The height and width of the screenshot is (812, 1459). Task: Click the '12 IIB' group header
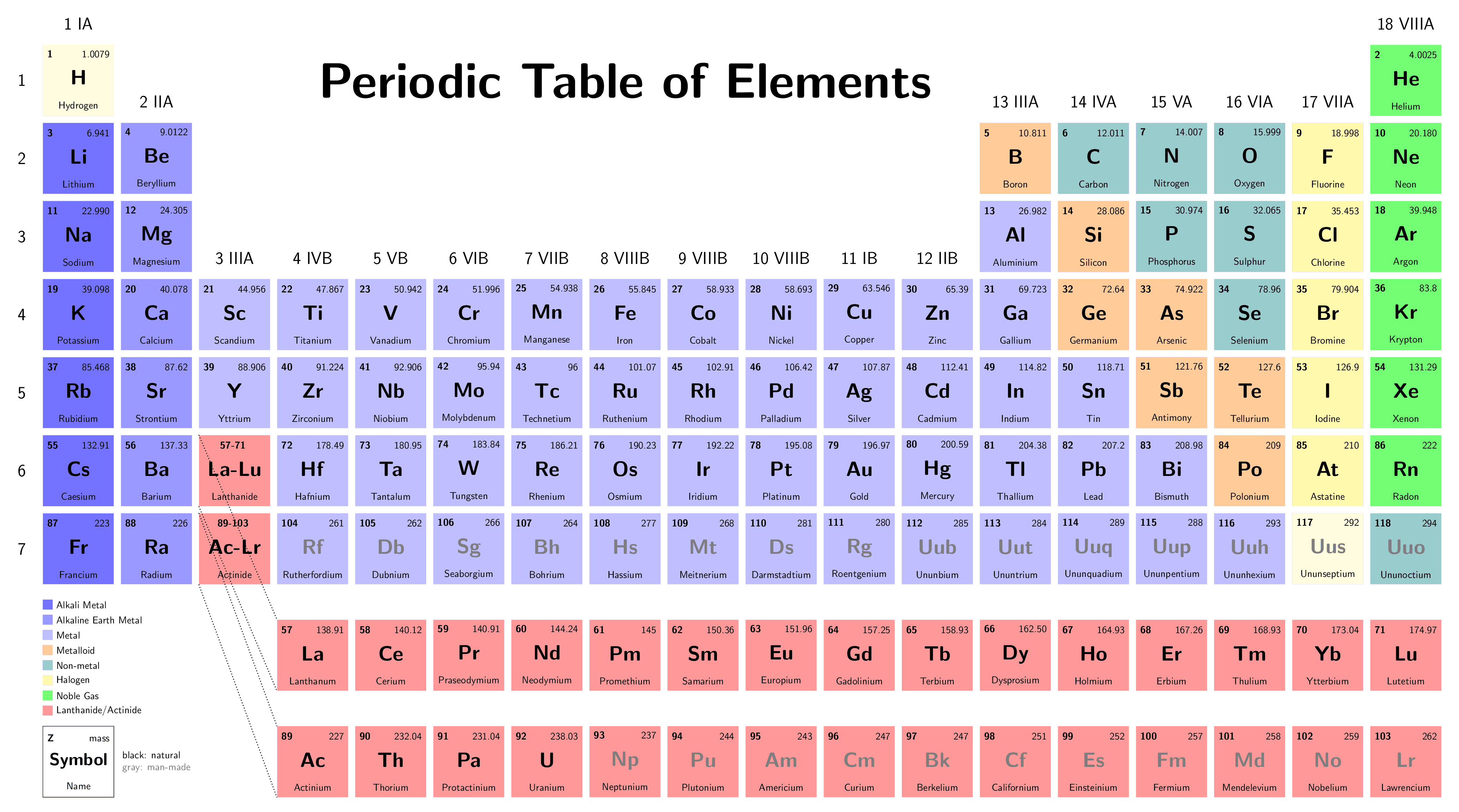pyautogui.click(x=937, y=259)
